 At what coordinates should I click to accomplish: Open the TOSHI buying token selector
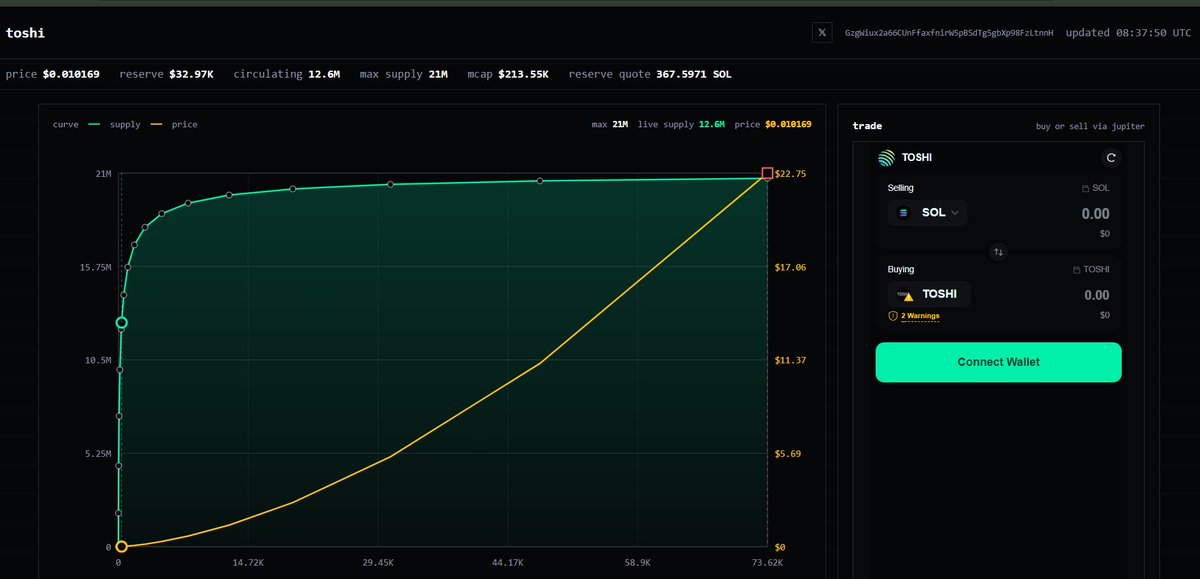[929, 294]
